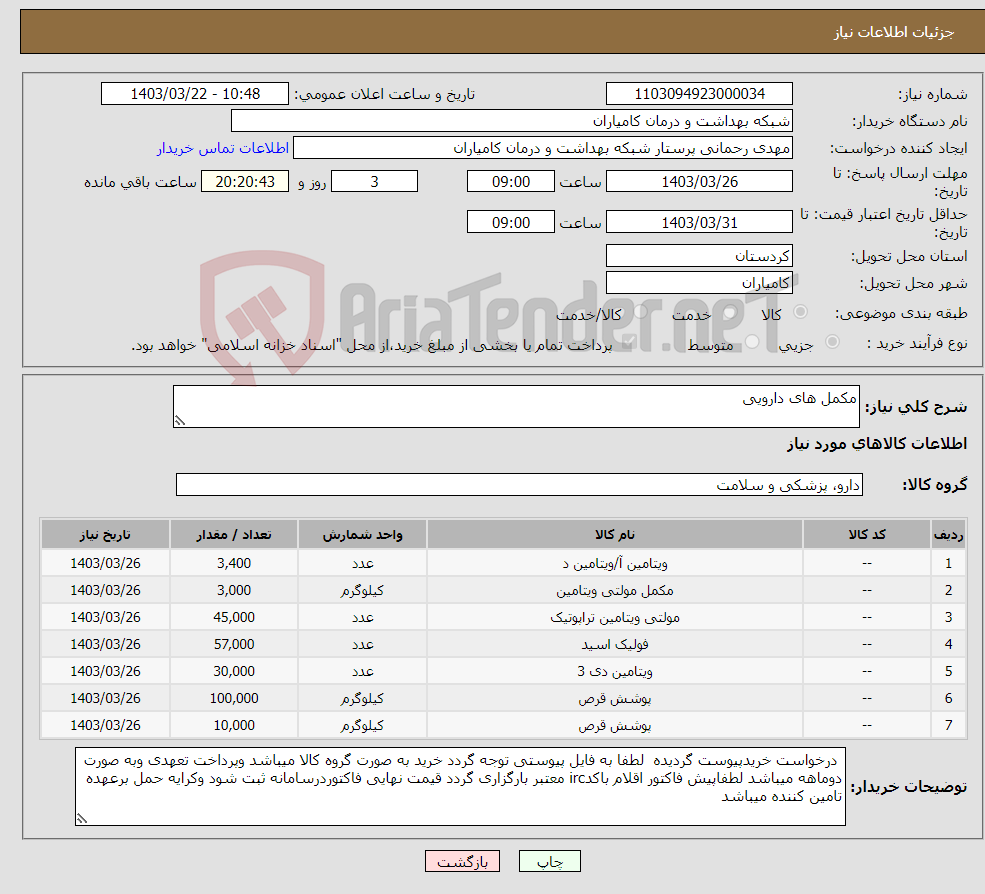The image size is (985, 894).
Task: Click the delivery province field کردستان
Action: (x=699, y=256)
